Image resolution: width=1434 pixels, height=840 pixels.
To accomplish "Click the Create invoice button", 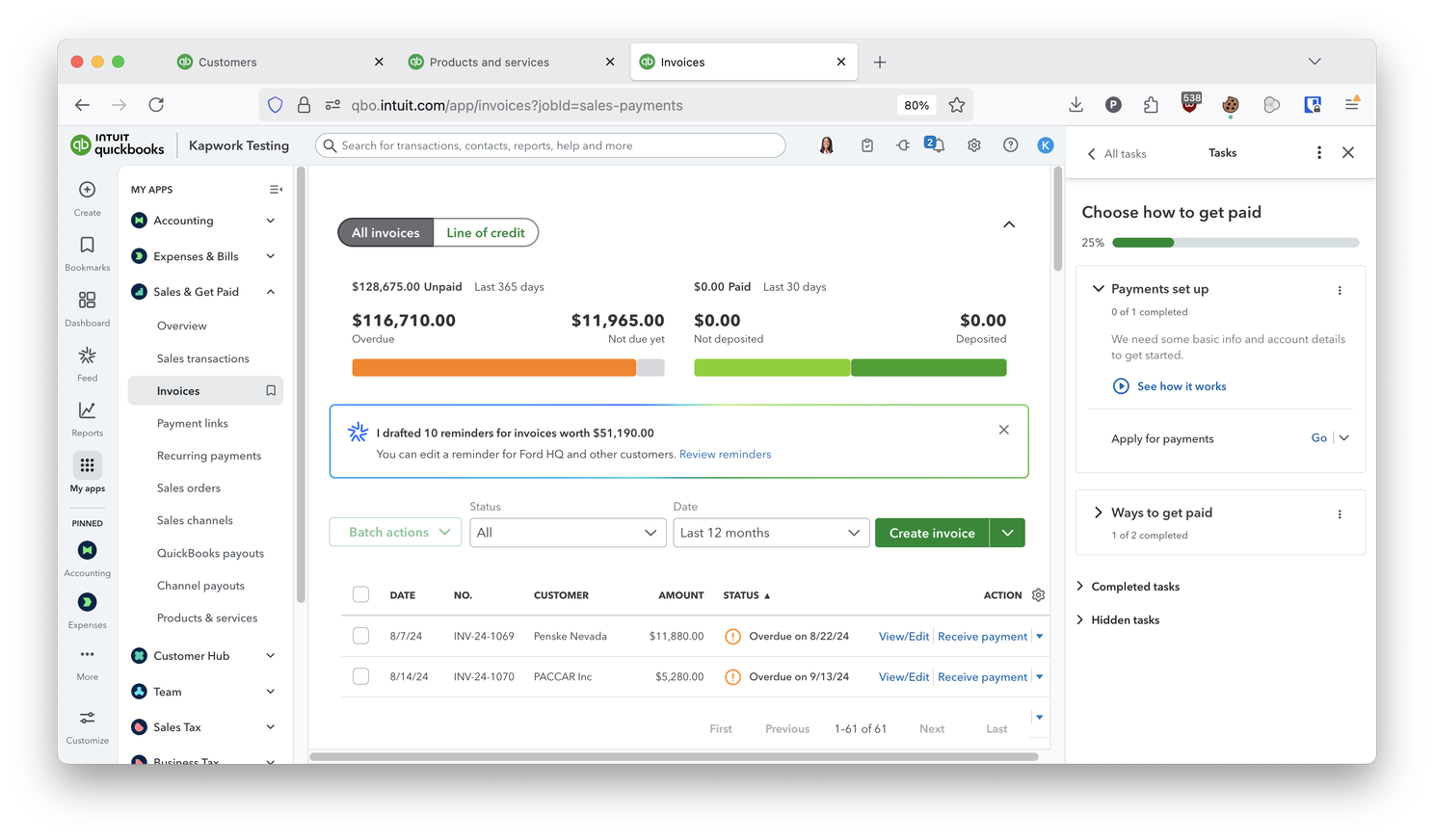I will (x=931, y=533).
